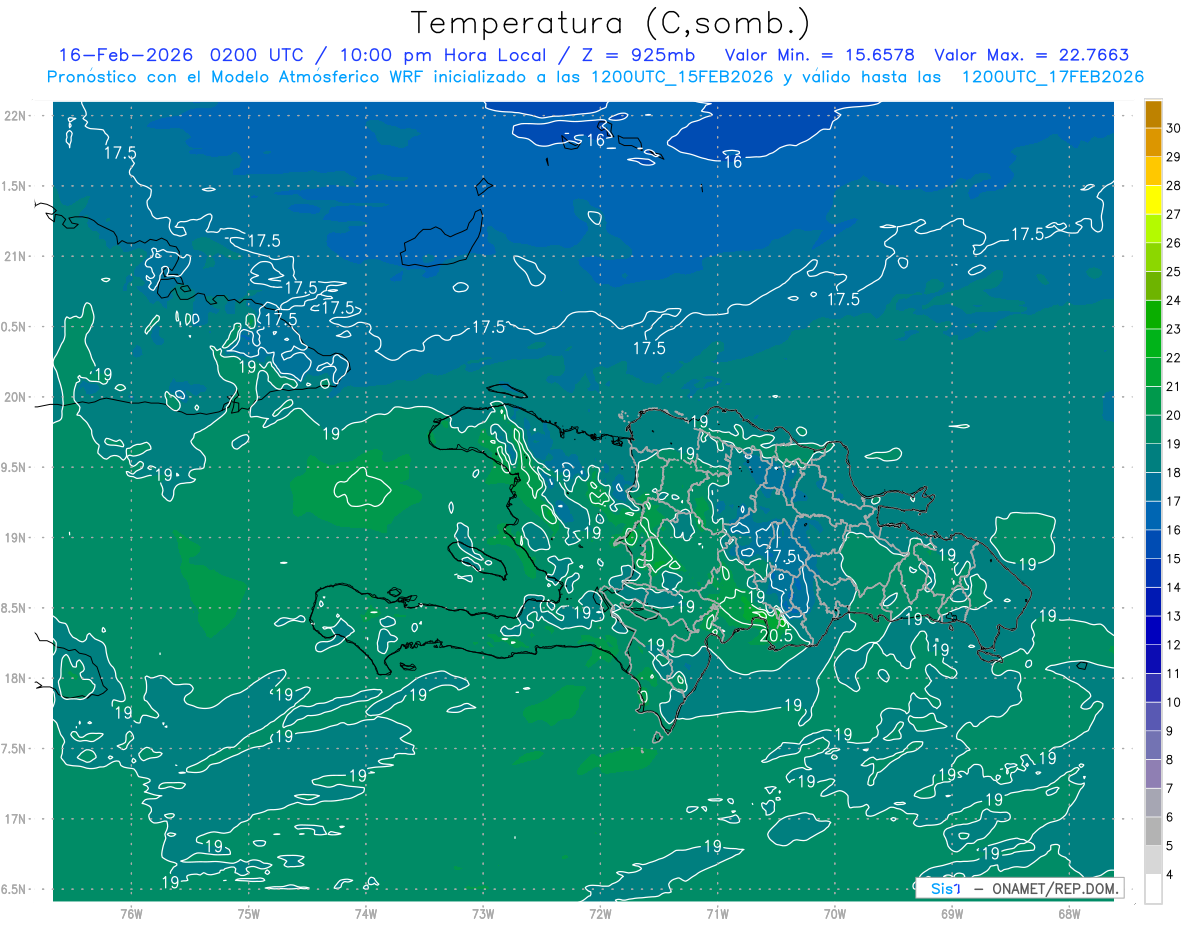Select 'Valor Max. = 22.7663' text

point(1031,55)
